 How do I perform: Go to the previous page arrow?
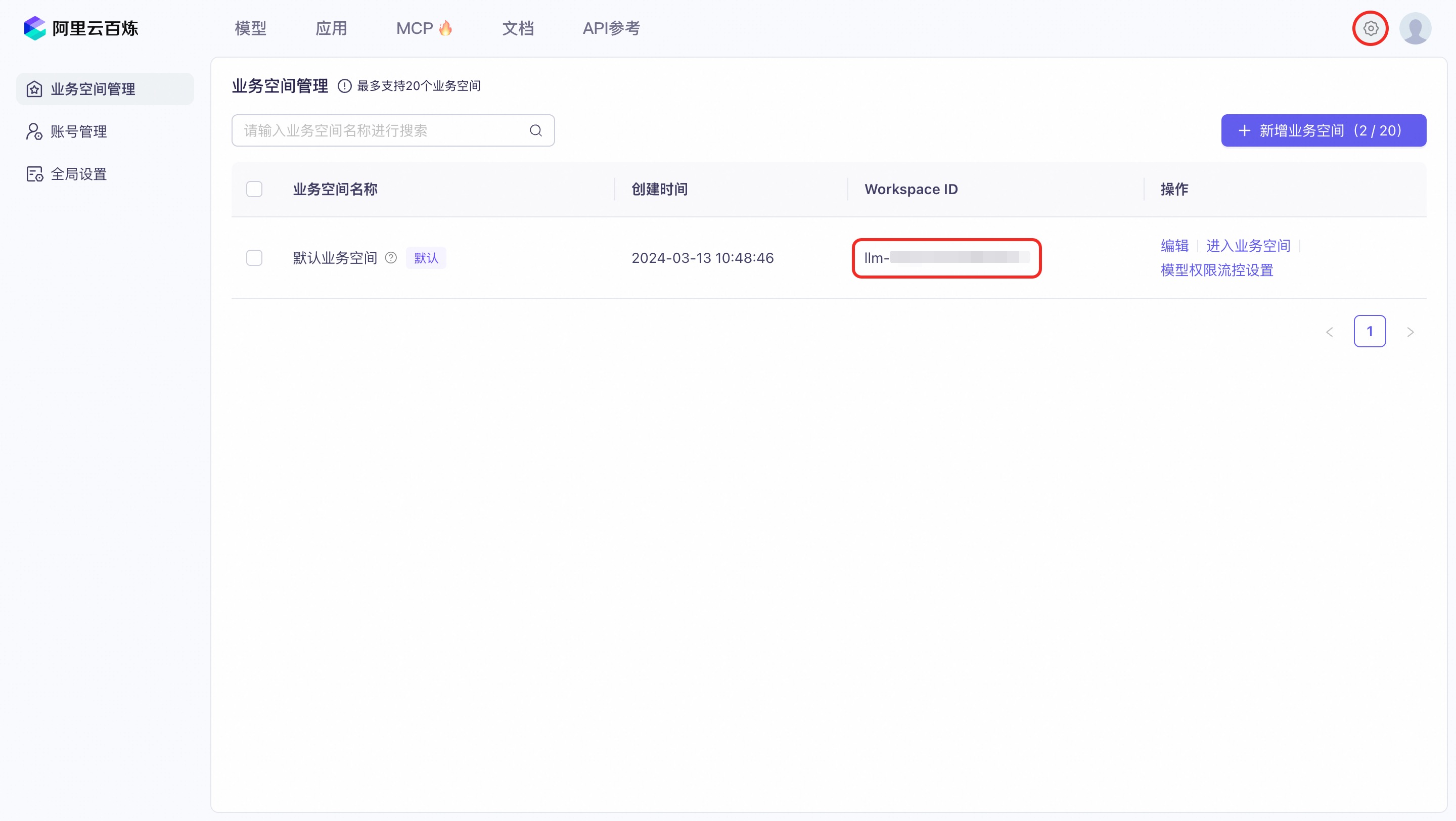click(1330, 332)
